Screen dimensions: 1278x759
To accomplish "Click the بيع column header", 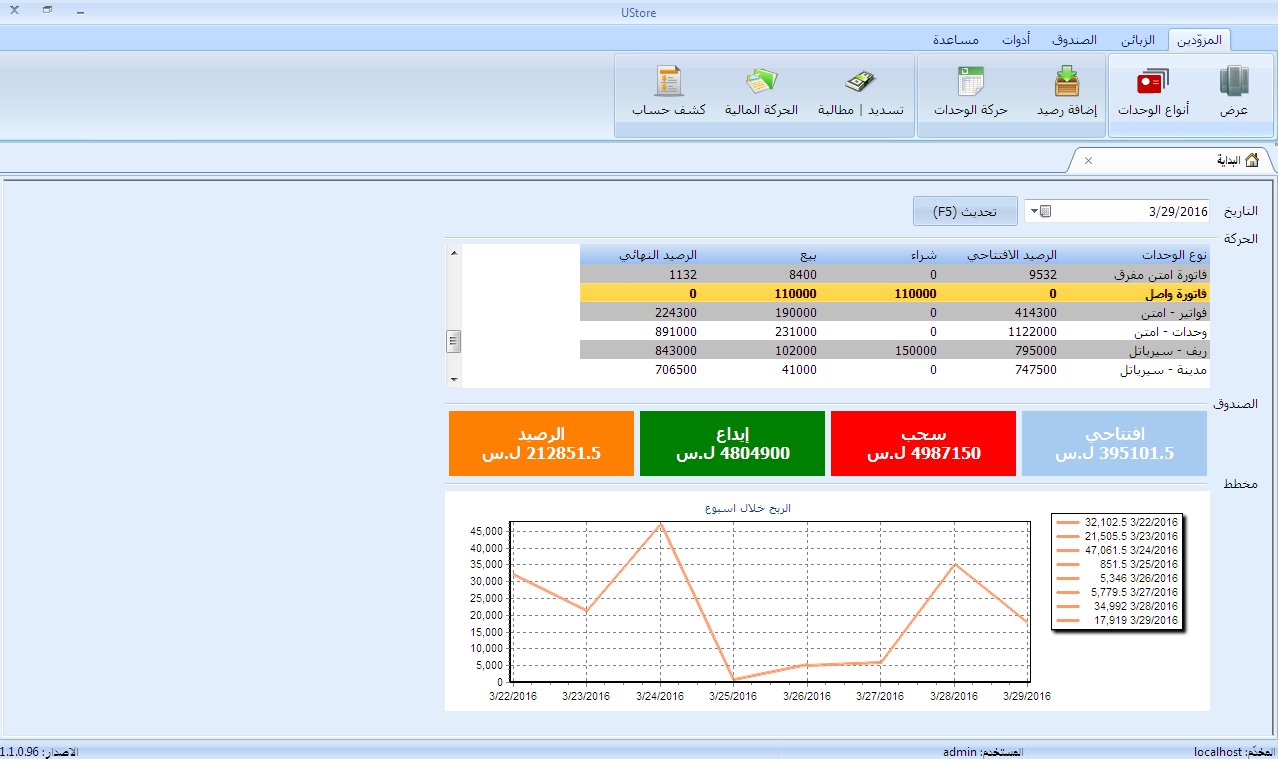I will click(758, 255).
